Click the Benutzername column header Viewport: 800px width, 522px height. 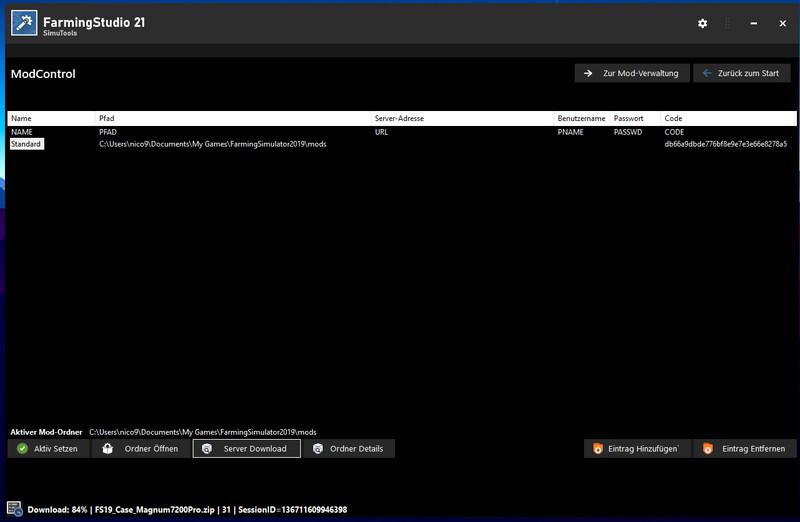click(x=581, y=118)
